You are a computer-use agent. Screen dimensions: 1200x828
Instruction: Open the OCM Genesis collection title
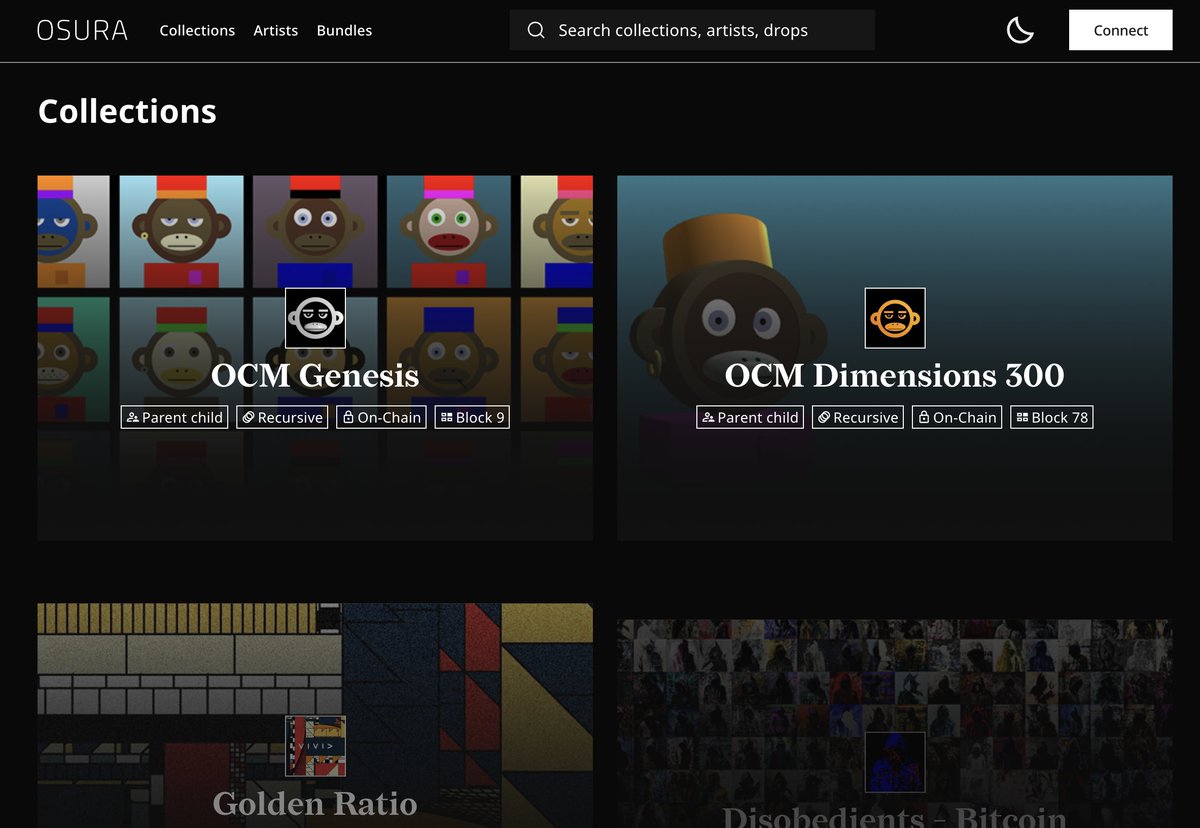315,376
